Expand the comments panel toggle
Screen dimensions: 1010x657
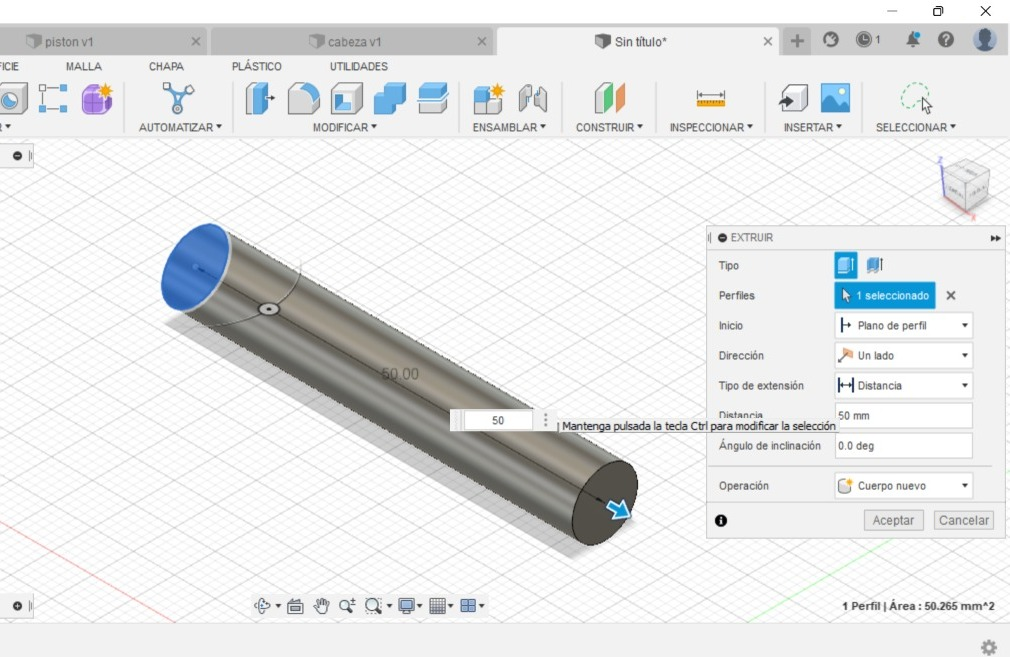click(x=17, y=606)
